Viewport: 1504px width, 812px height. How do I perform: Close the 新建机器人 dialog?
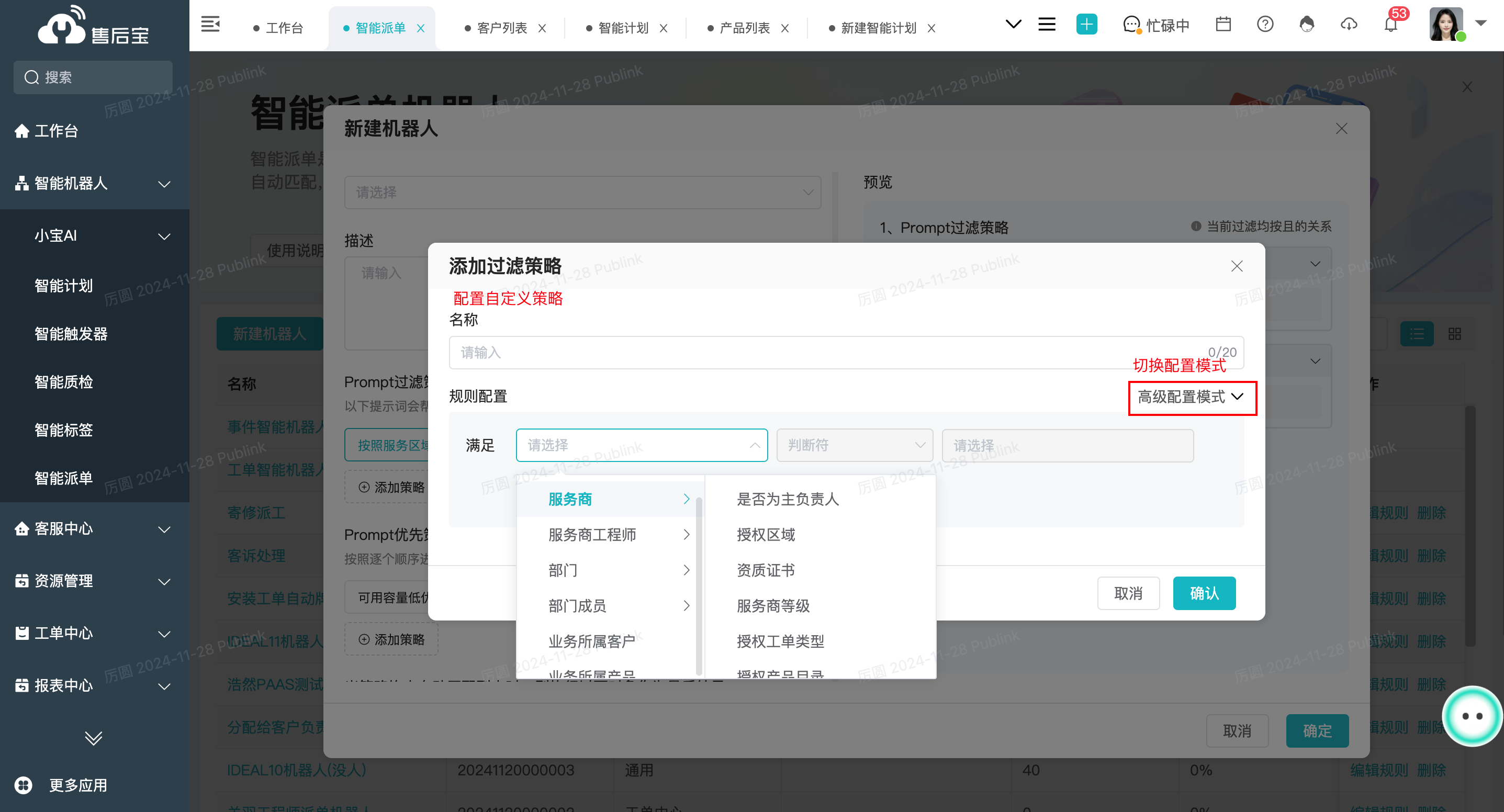1341,128
